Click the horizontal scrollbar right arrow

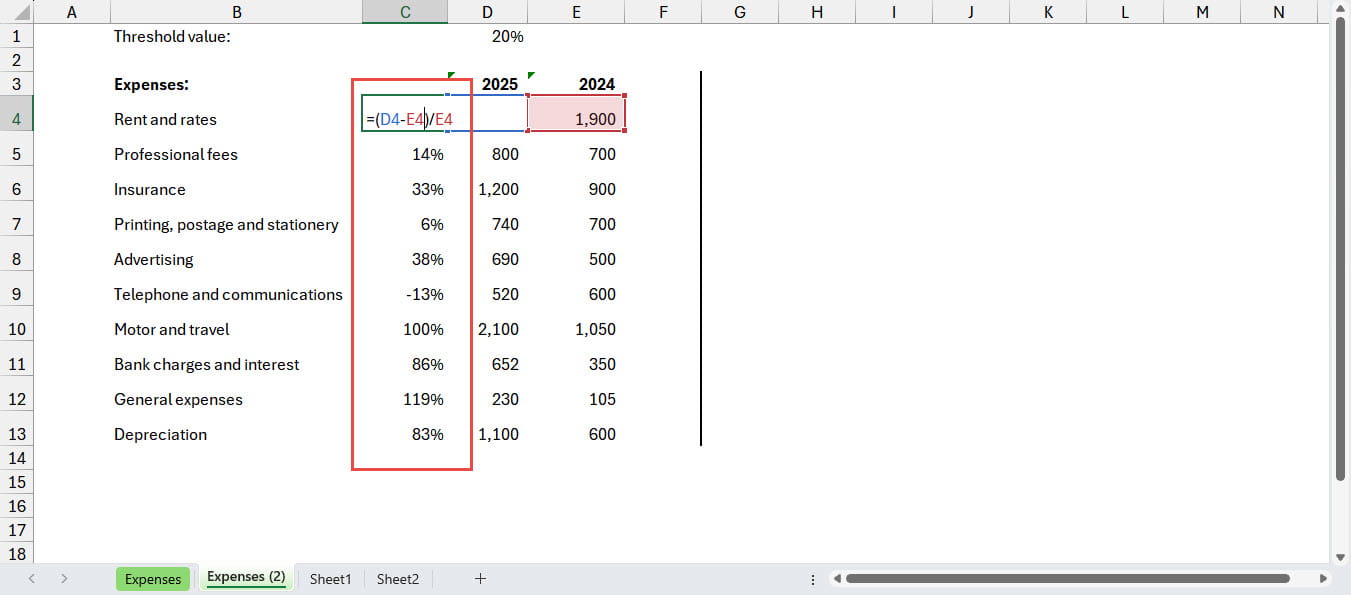(x=1323, y=578)
